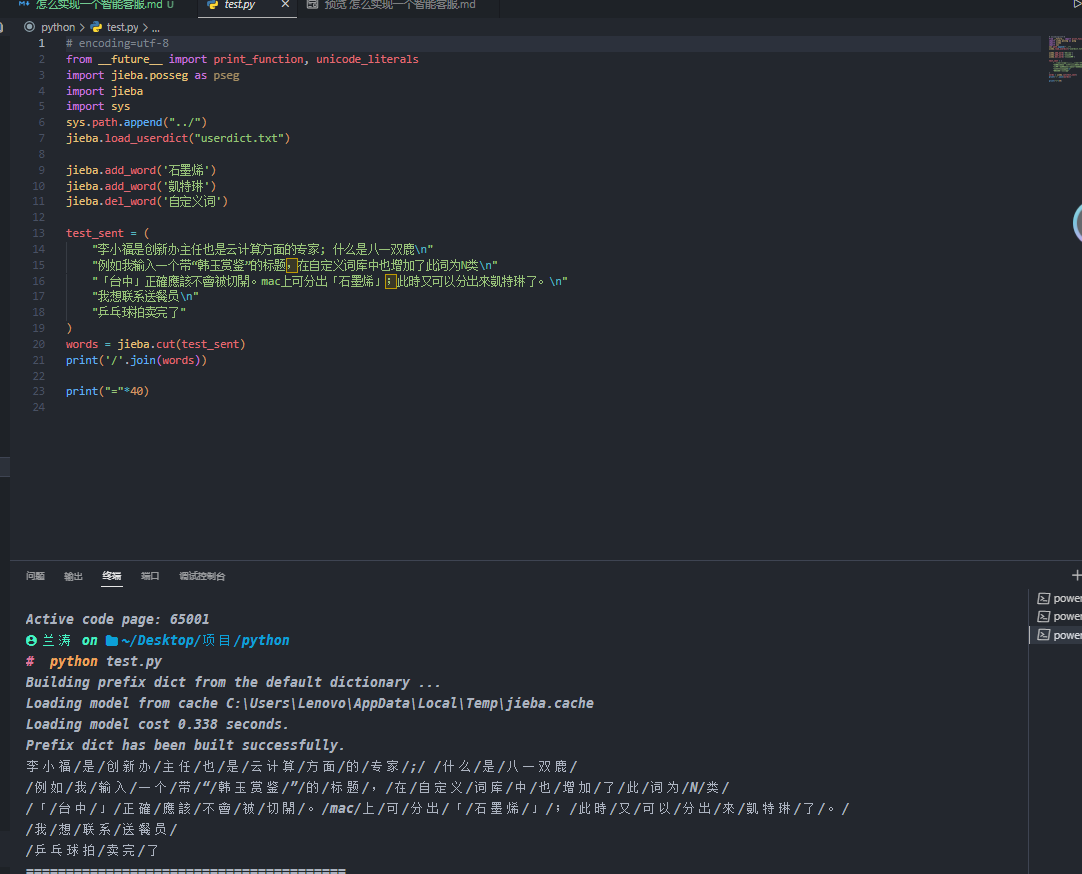1082x874 pixels.
Task: Click the string "我想联系送餐员\n"
Action: click(x=146, y=296)
